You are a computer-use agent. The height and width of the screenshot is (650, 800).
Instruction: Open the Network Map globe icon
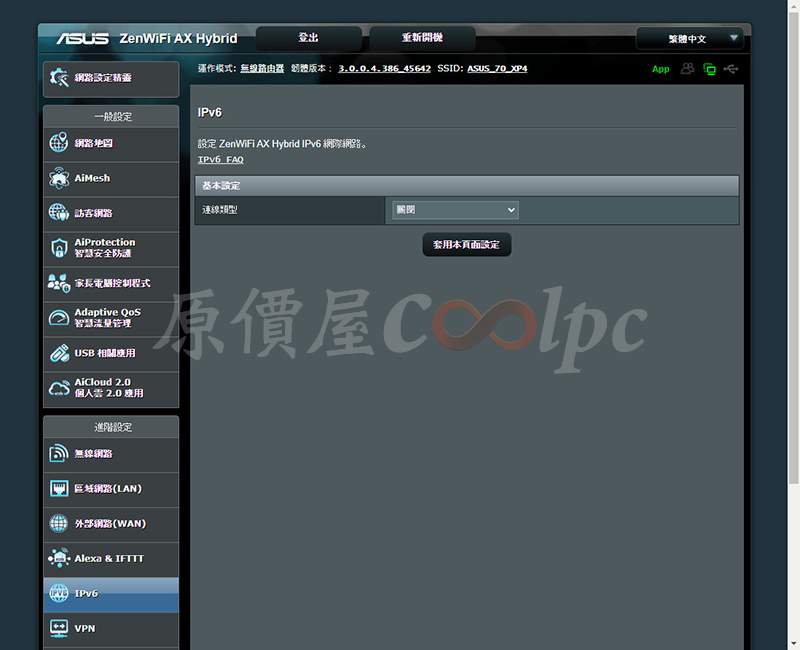59,142
